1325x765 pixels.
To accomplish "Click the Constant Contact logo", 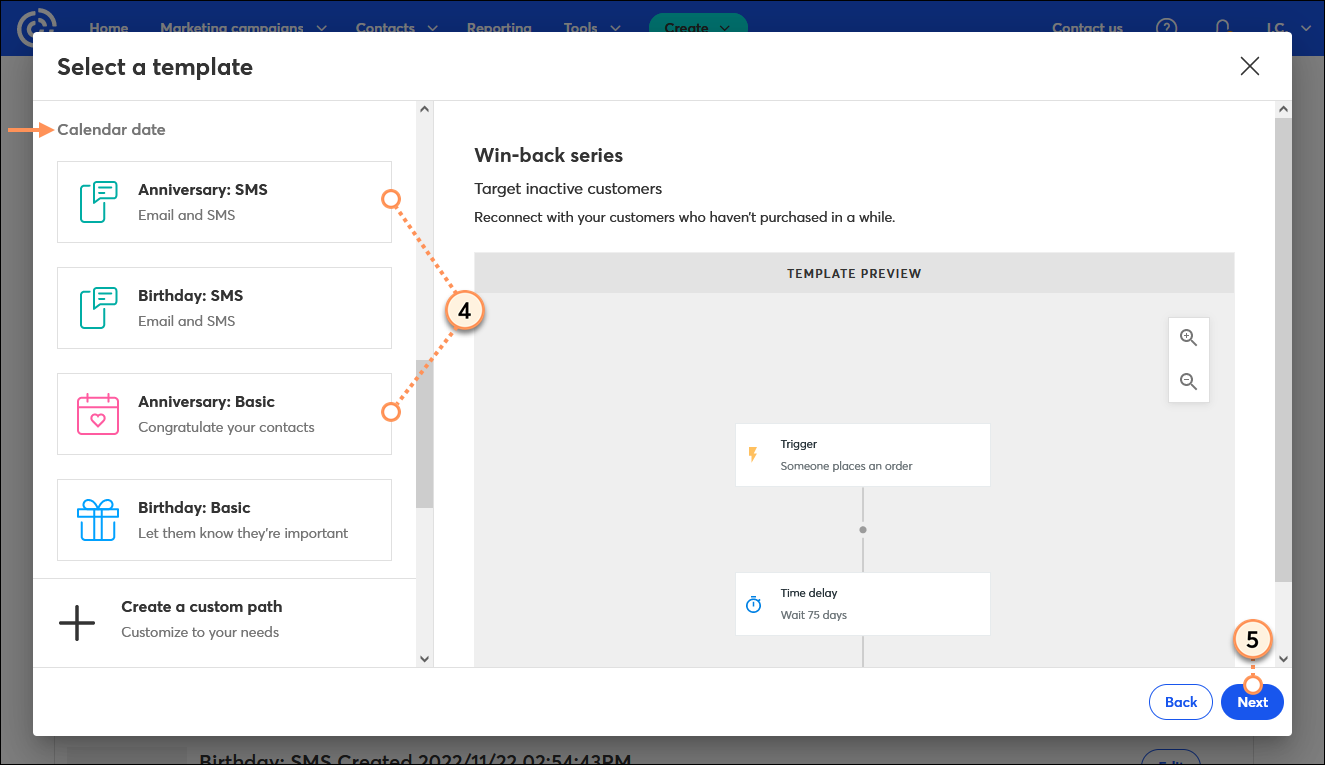I will tap(38, 28).
